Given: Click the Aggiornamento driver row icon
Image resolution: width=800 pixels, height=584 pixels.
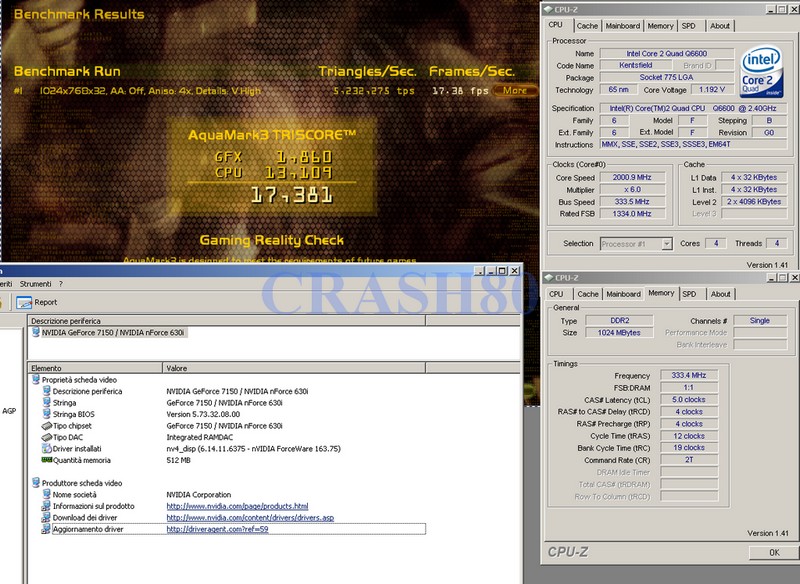Looking at the screenshot, I should pyautogui.click(x=46, y=529).
